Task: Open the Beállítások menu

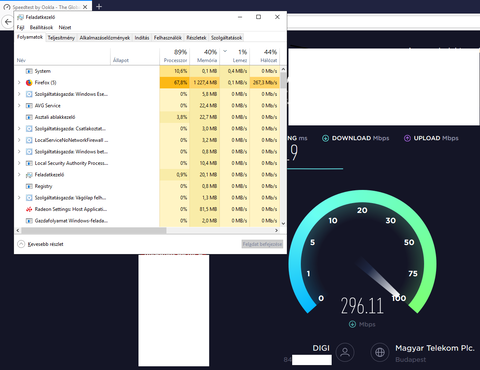Action: pos(41,27)
